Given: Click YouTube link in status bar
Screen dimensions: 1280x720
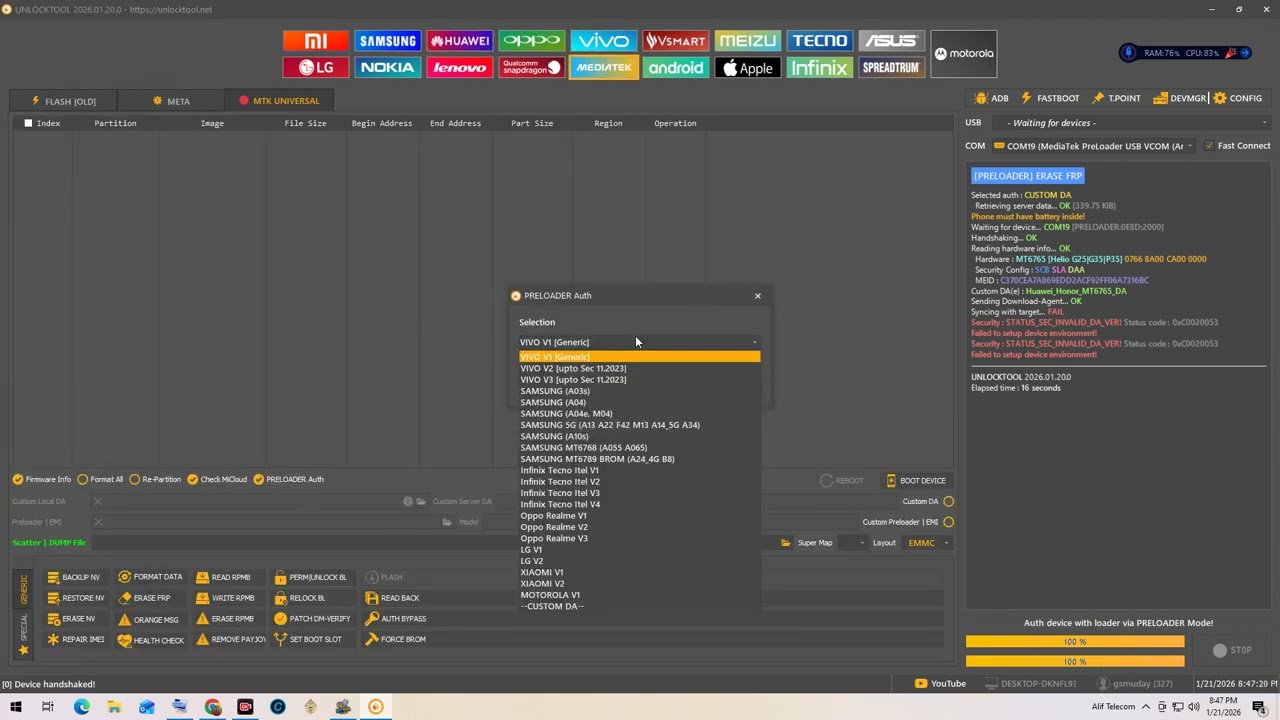Looking at the screenshot, I should (941, 684).
